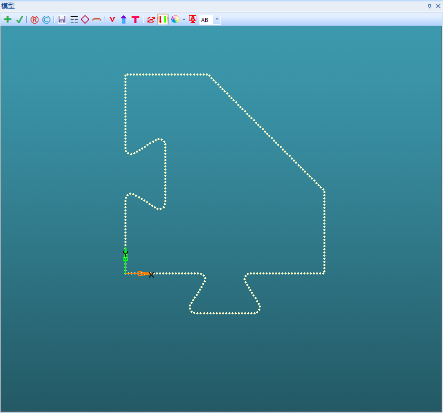
Task: Click the blue up arrow icon
Action: tap(124, 19)
